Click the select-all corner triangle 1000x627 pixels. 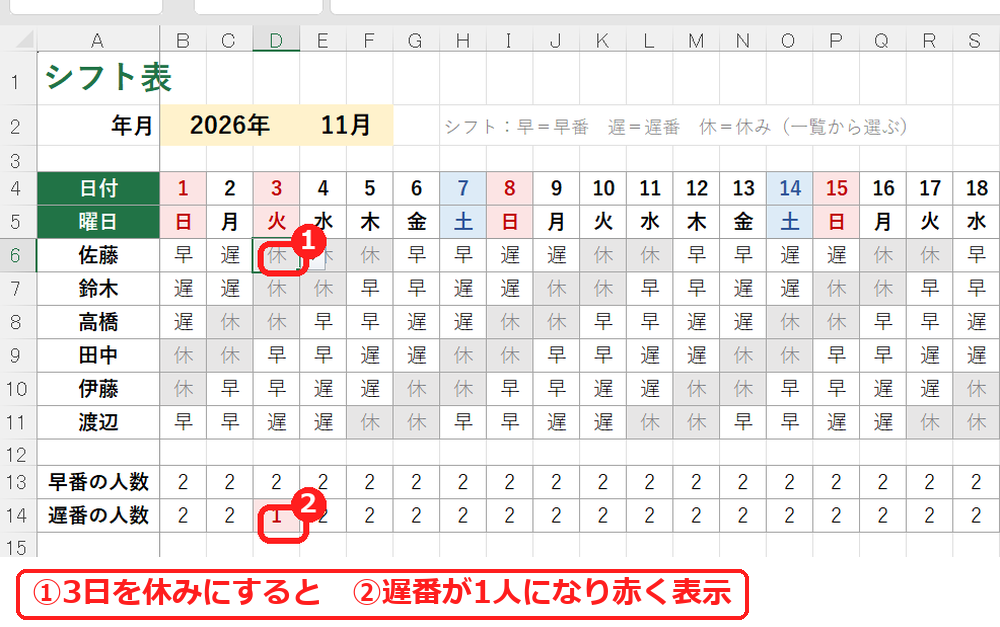[24, 40]
